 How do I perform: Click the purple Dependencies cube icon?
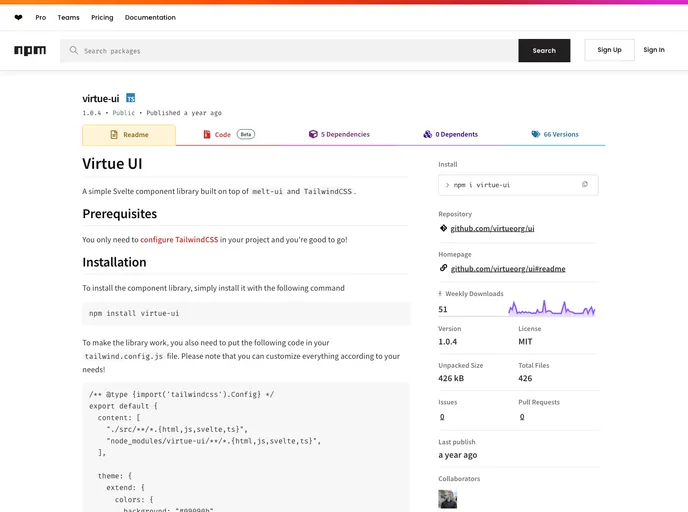(313, 134)
